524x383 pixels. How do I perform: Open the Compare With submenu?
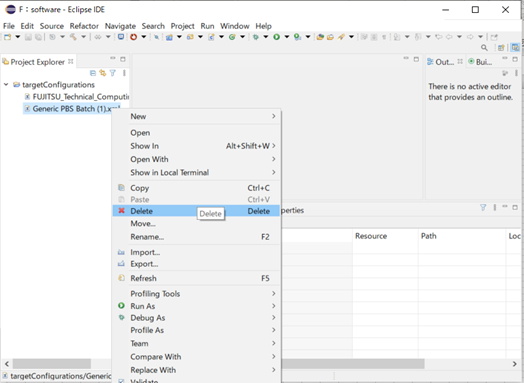196,357
